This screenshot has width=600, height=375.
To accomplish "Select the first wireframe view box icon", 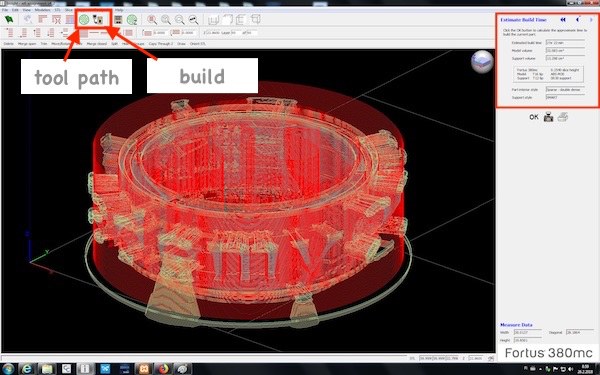I will pos(213,20).
